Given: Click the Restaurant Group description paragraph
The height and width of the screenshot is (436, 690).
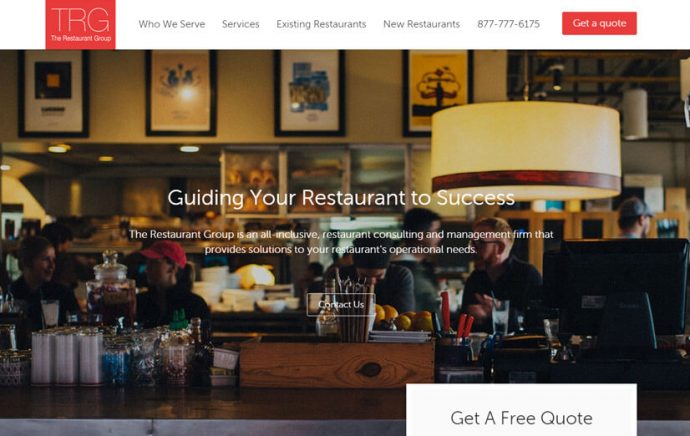Looking at the screenshot, I should click(341, 242).
